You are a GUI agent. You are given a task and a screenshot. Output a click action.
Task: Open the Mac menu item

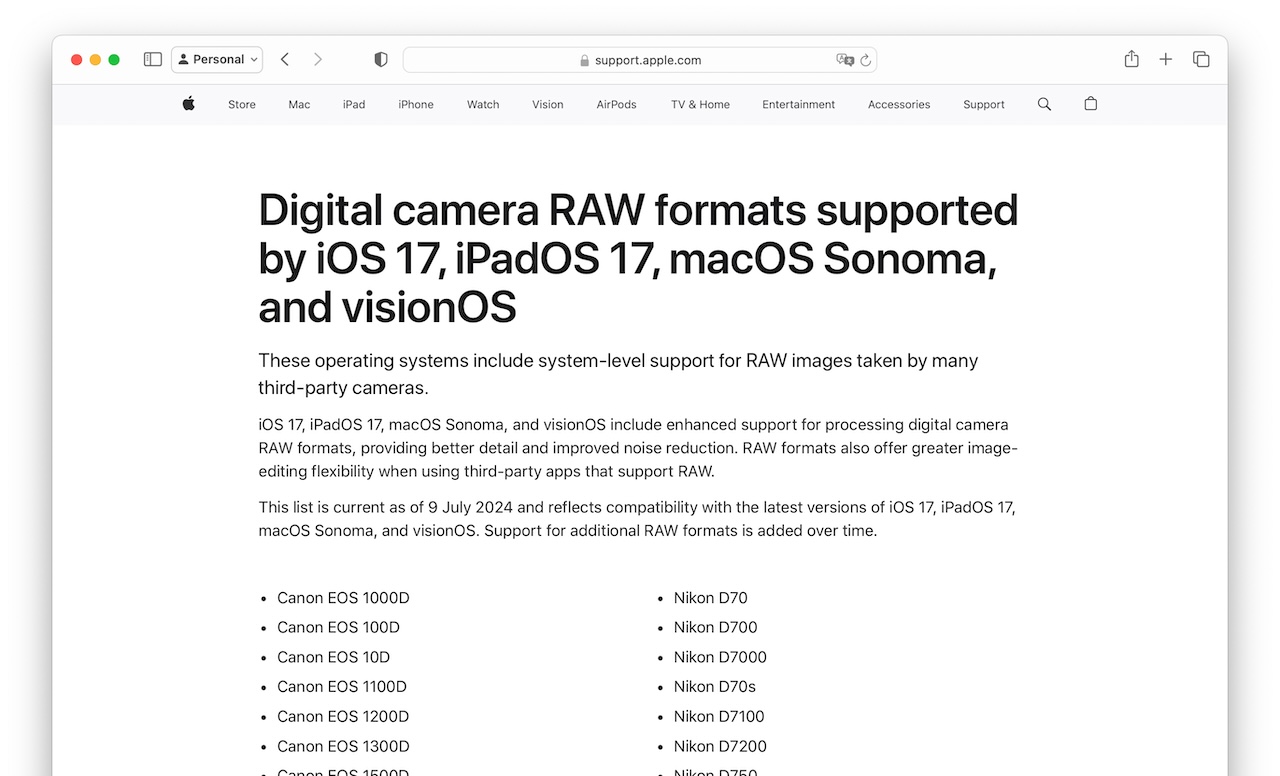pyautogui.click(x=299, y=104)
